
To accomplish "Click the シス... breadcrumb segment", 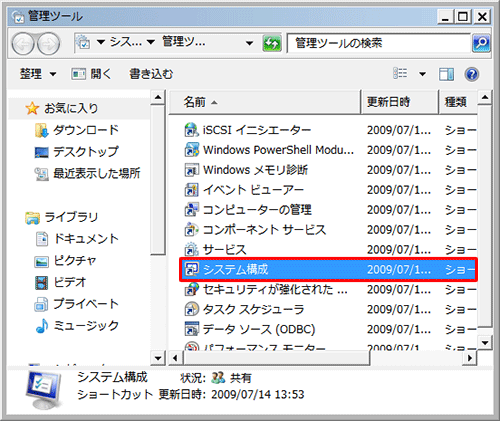I will coord(126,42).
